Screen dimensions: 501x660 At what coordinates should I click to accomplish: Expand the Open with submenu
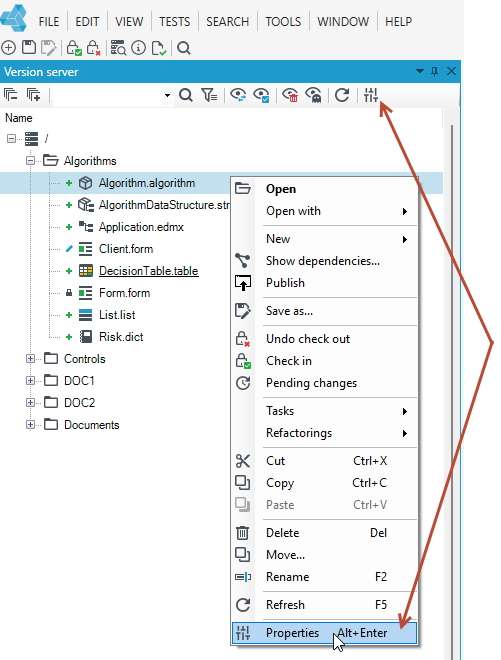click(x=324, y=211)
